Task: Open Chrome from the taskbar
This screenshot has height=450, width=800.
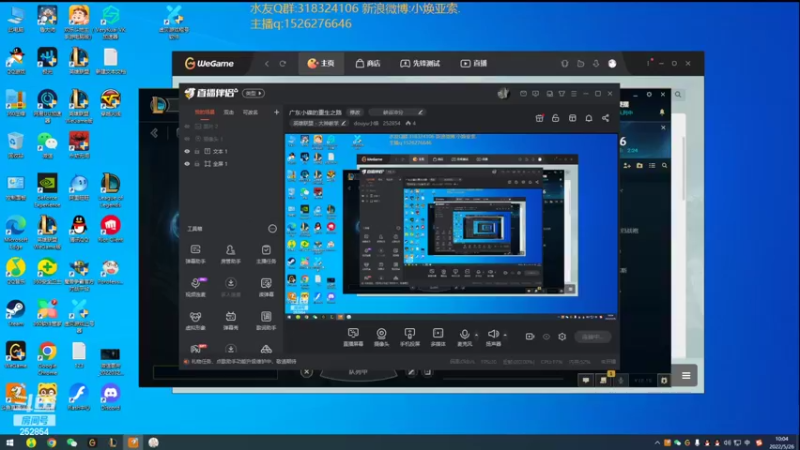Action: pyautogui.click(x=52, y=442)
